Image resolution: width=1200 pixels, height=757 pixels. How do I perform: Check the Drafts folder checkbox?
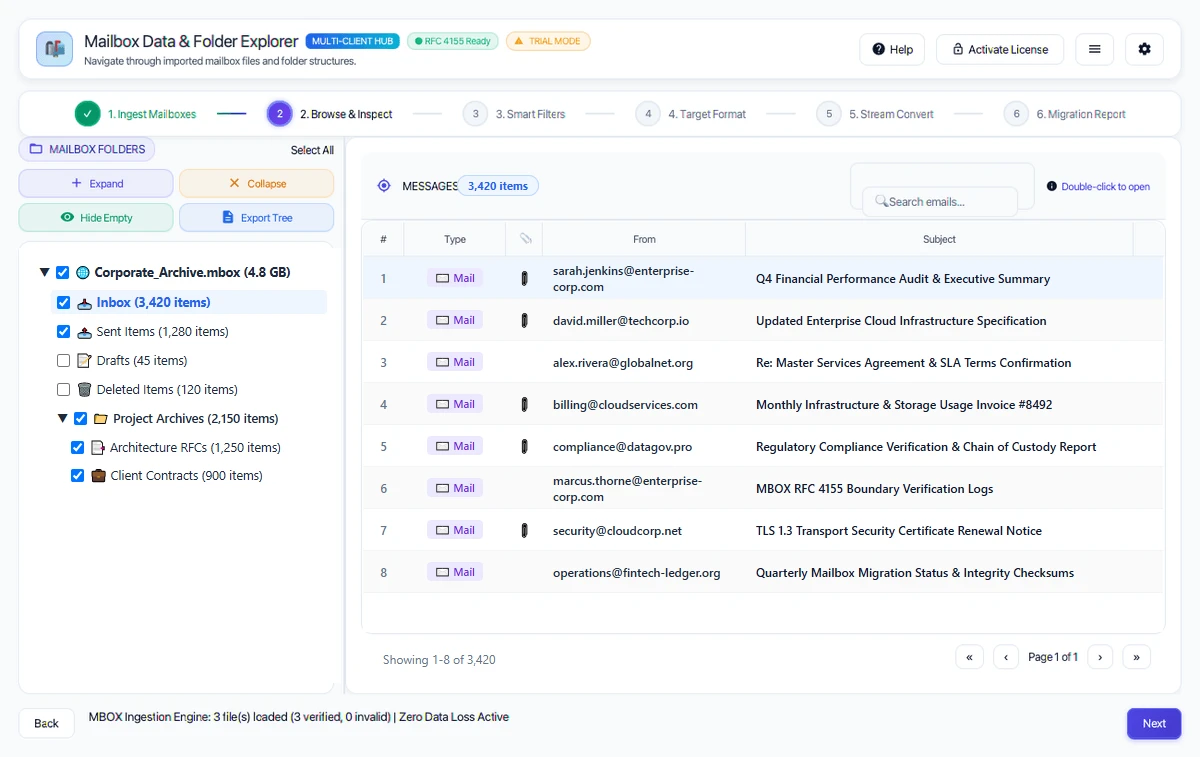(64, 361)
